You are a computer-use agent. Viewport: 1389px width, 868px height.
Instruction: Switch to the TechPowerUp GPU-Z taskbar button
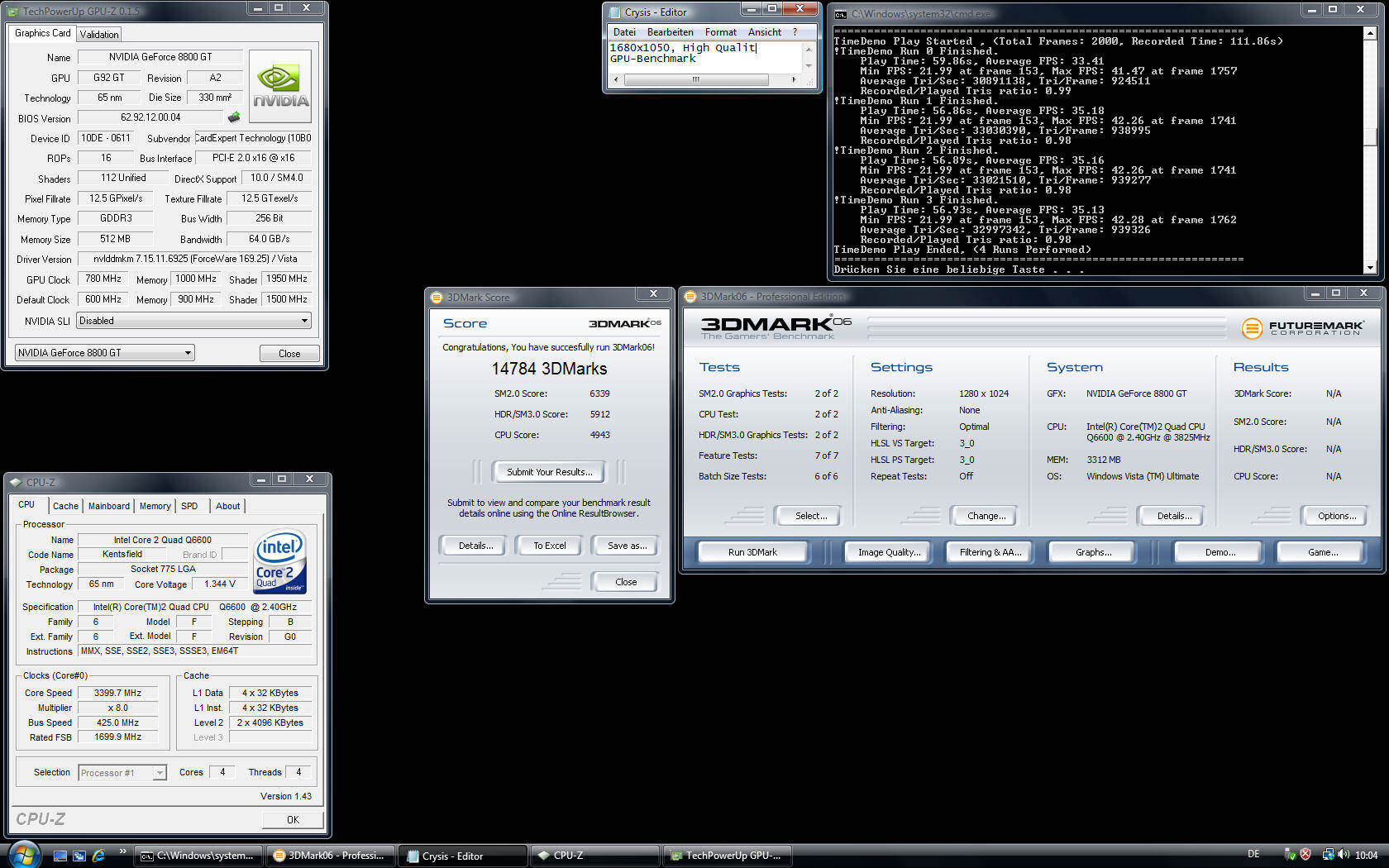[x=728, y=856]
